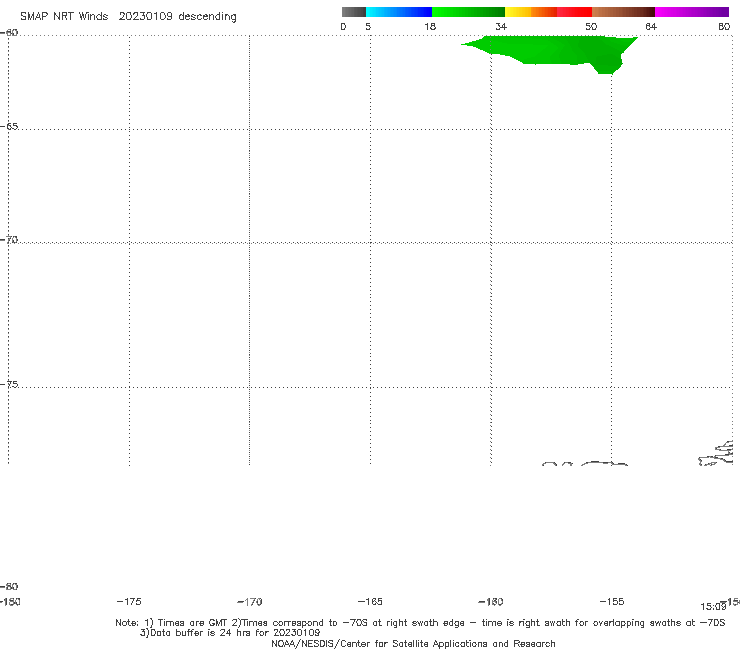Click the latitude label '-75'
The width and height of the screenshot is (740, 650).
pos(9,384)
